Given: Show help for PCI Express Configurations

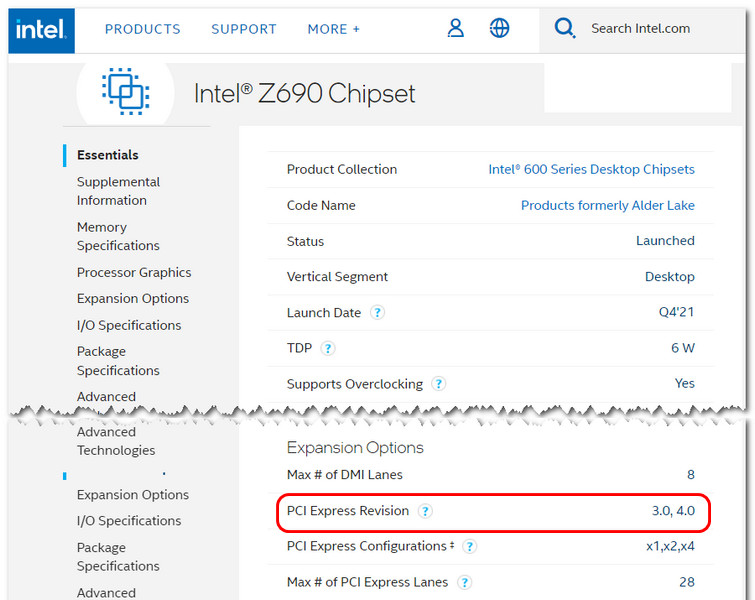Looking at the screenshot, I should 469,547.
